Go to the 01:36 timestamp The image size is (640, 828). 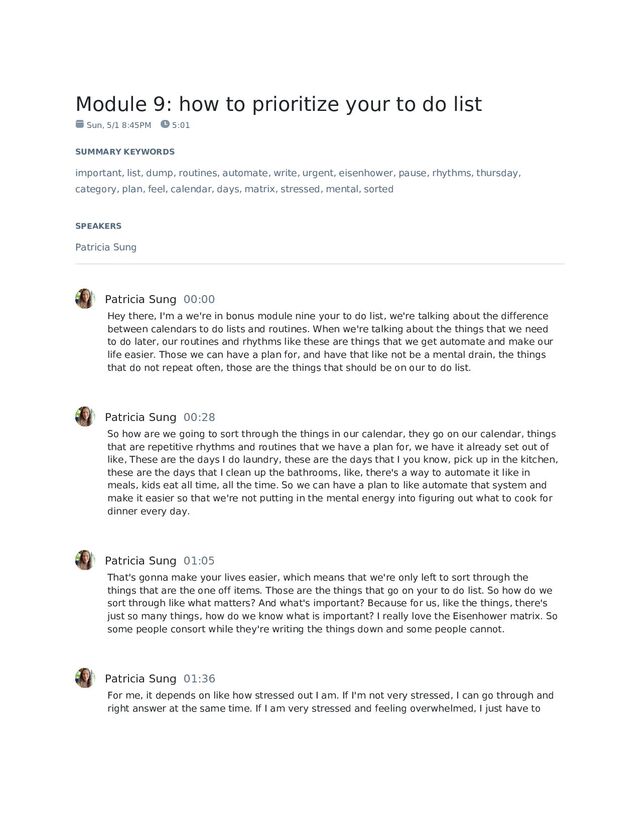point(199,679)
